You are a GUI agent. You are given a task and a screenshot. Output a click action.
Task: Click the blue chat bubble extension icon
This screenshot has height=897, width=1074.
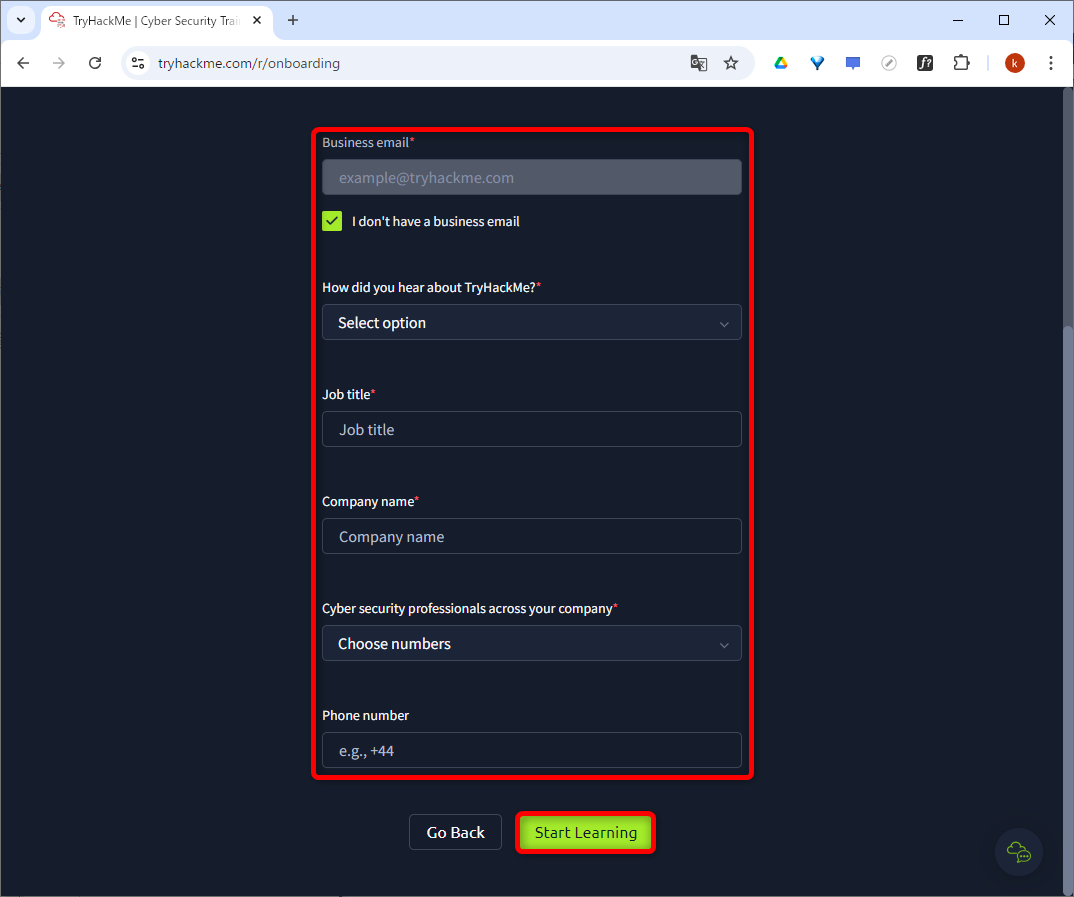(x=853, y=63)
